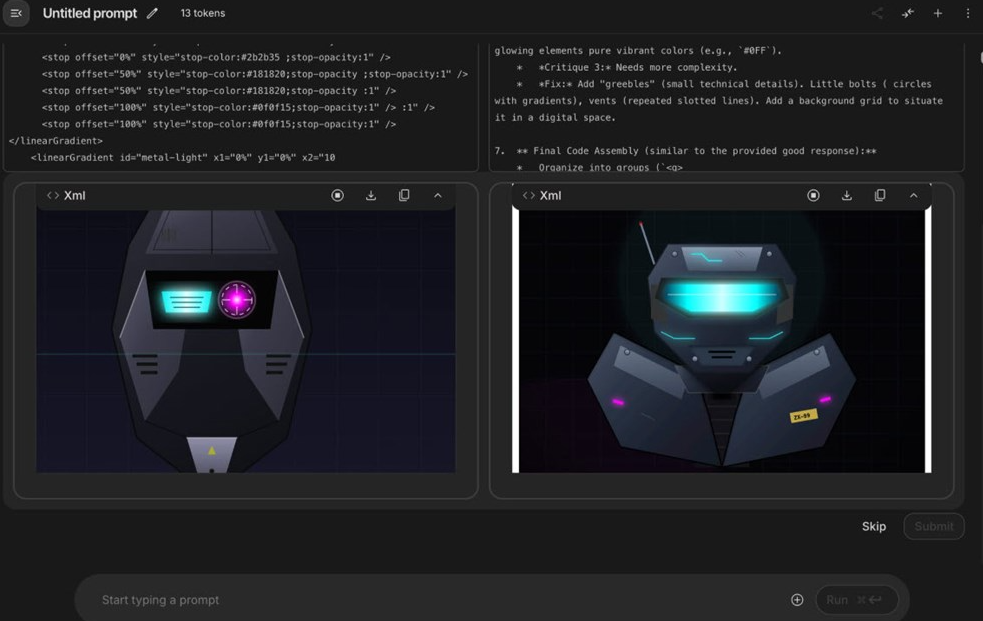Collapse the right Xml panel
The width and height of the screenshot is (983, 621).
(914, 196)
